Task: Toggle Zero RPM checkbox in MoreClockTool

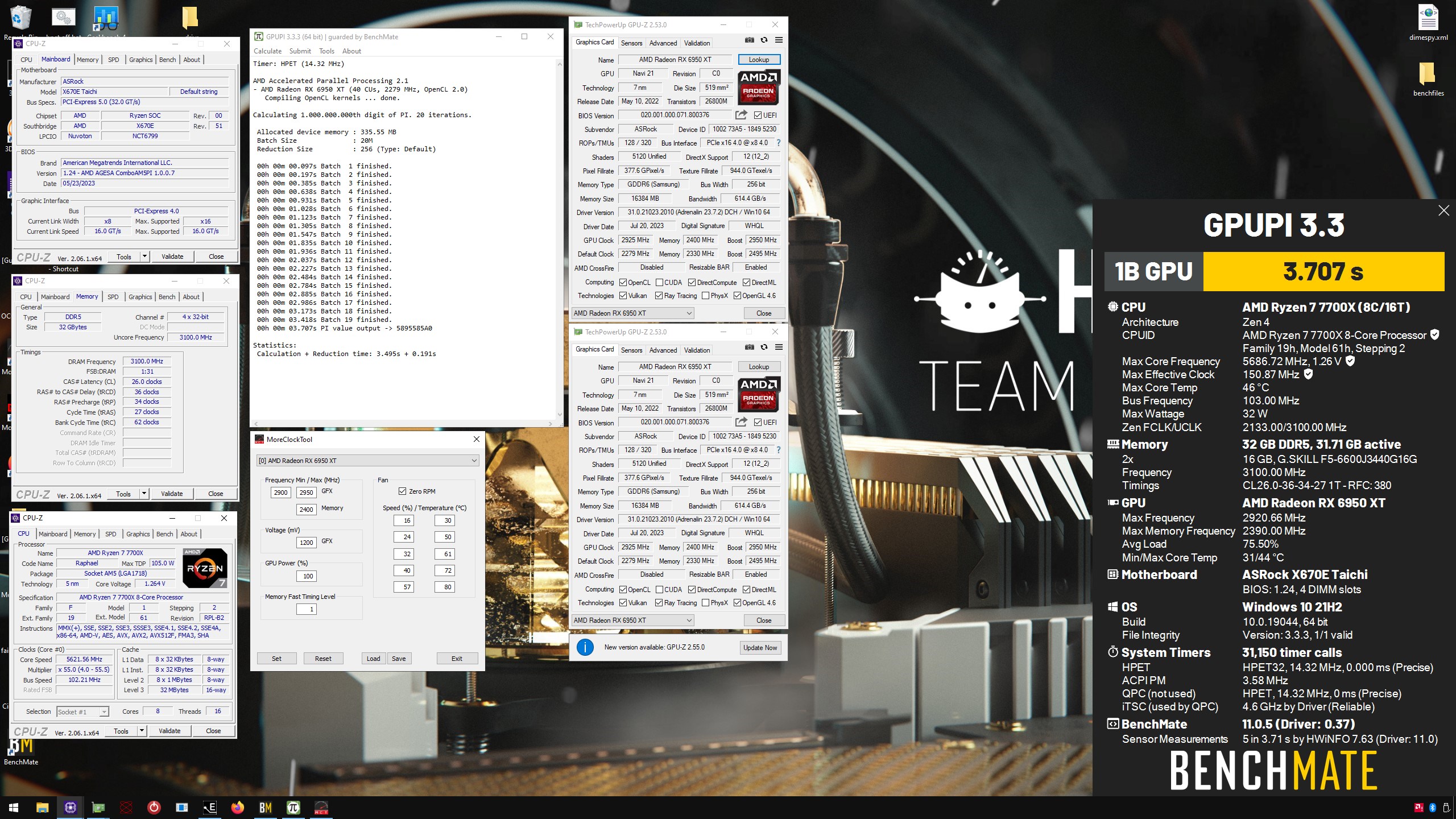Action: click(402, 491)
